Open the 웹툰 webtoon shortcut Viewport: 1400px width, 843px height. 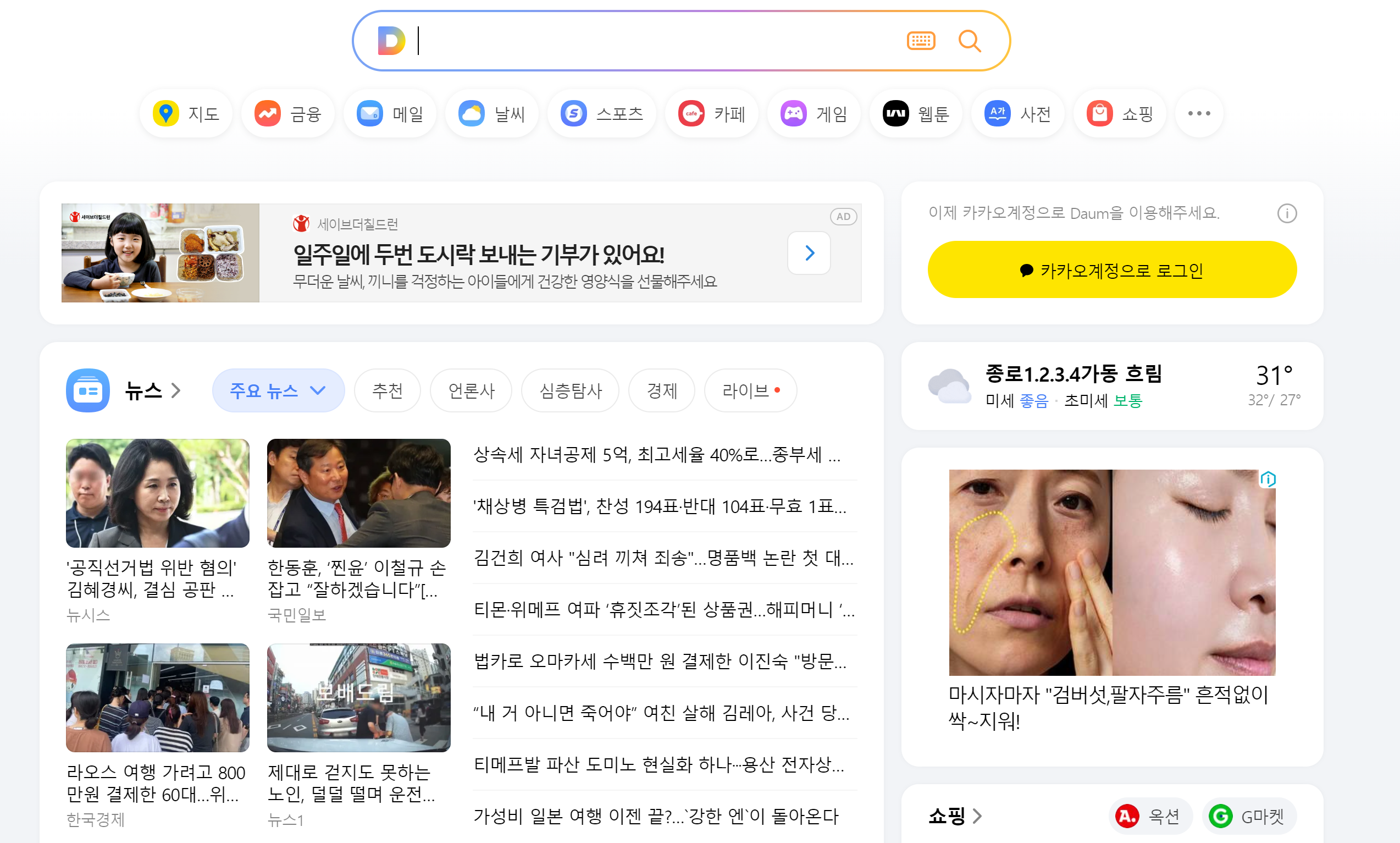coord(916,114)
